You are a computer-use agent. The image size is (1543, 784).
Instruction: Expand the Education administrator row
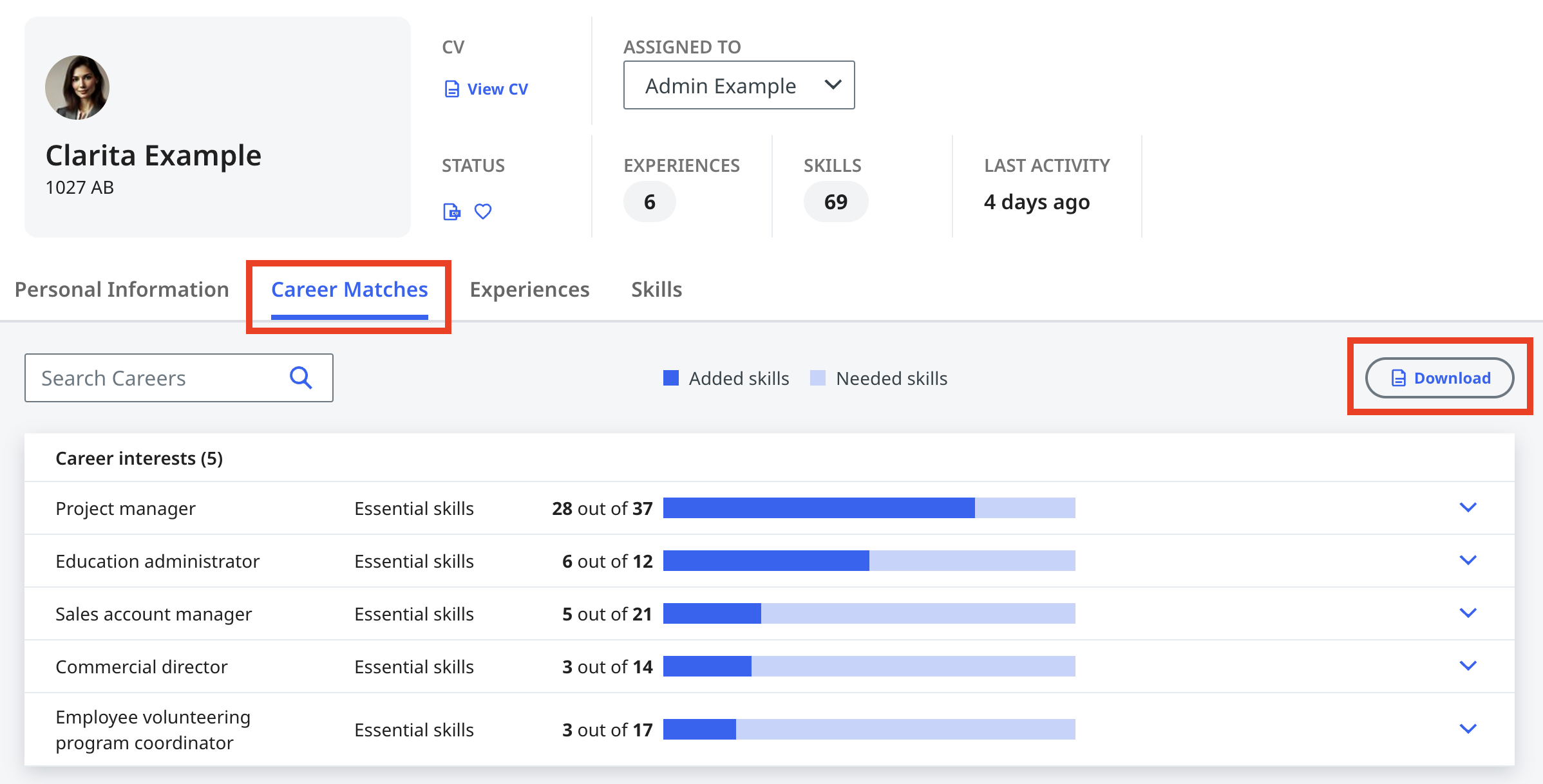coord(1468,560)
